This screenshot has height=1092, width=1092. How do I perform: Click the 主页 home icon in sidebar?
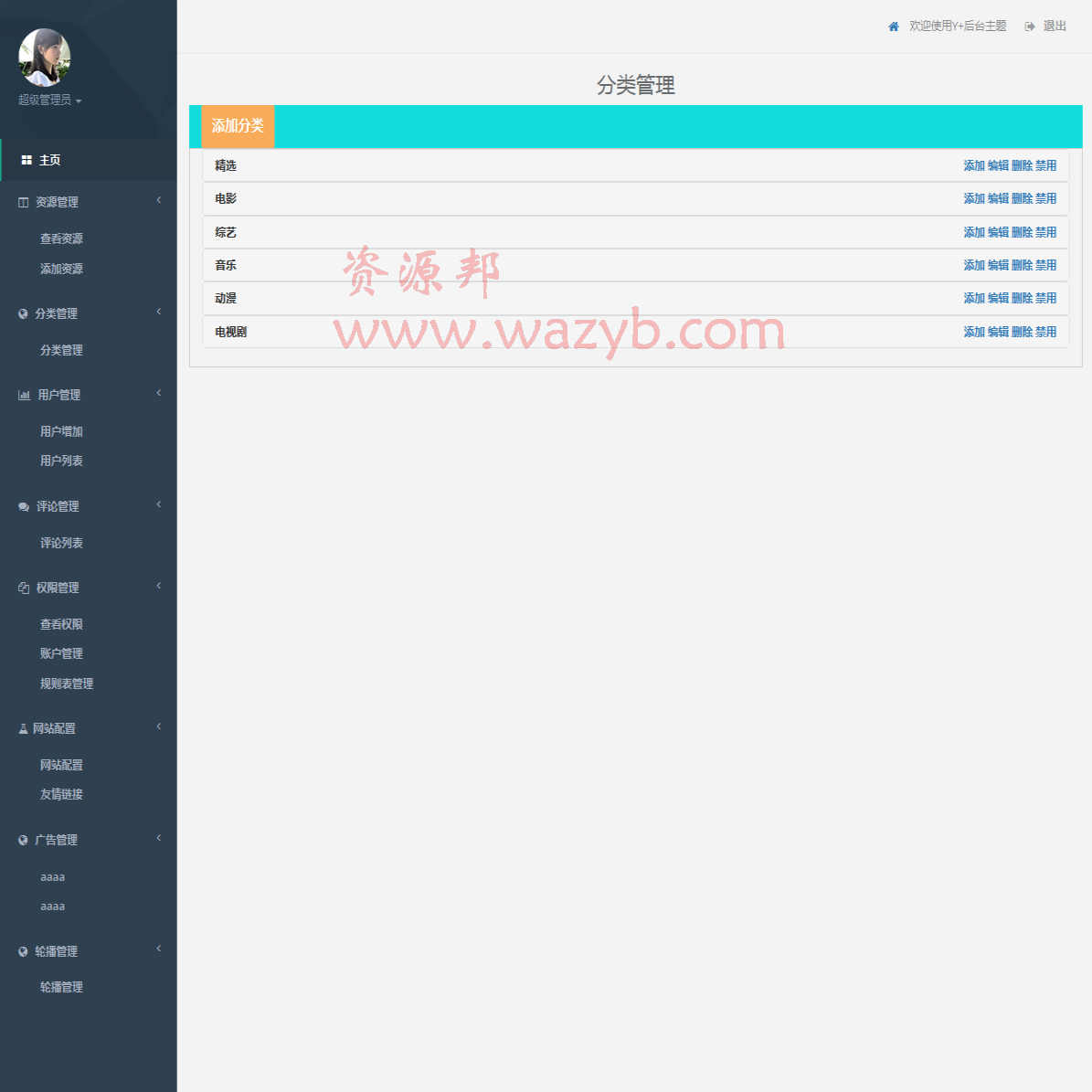click(x=25, y=159)
